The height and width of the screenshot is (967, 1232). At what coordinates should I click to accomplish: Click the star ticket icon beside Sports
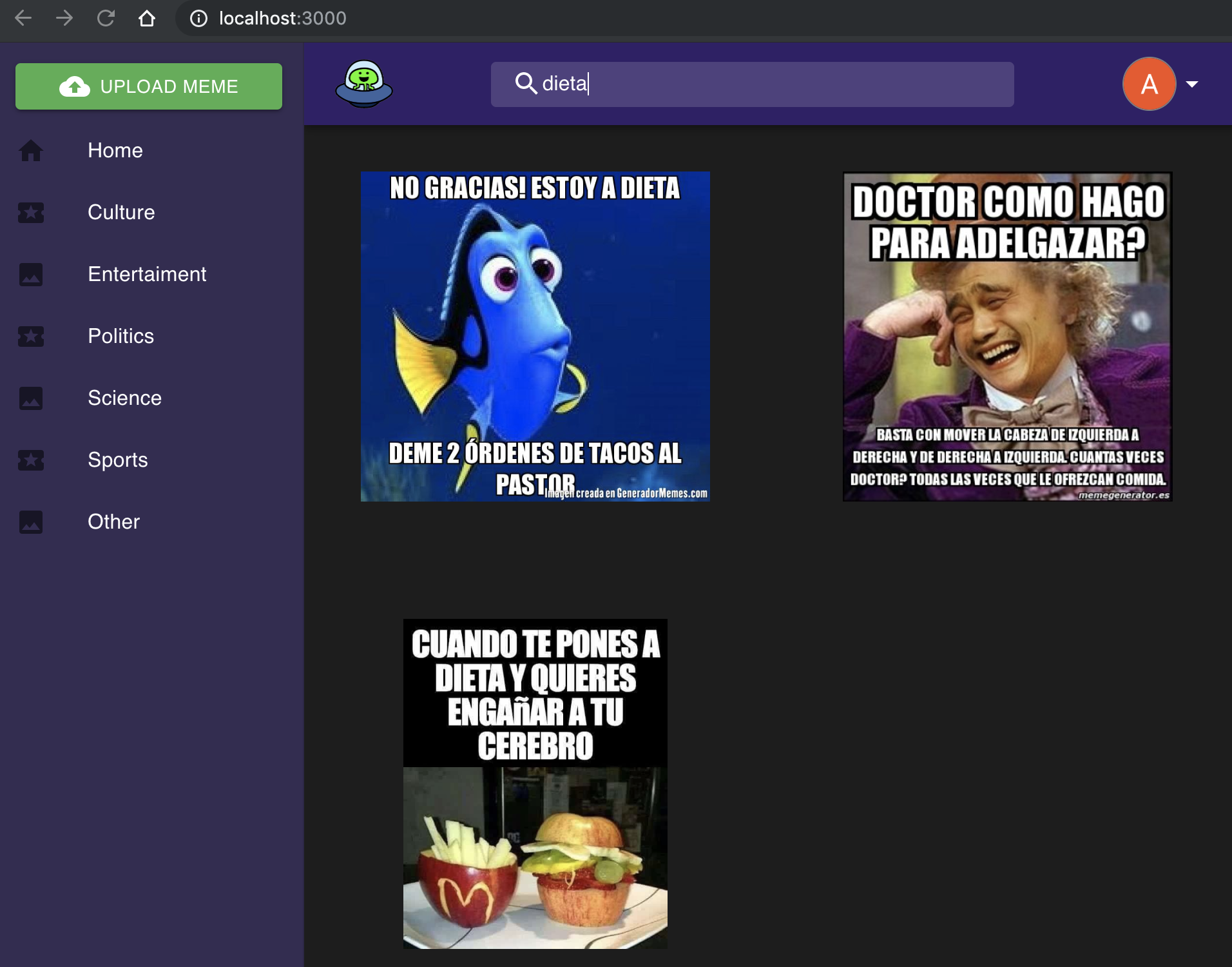(x=31, y=460)
